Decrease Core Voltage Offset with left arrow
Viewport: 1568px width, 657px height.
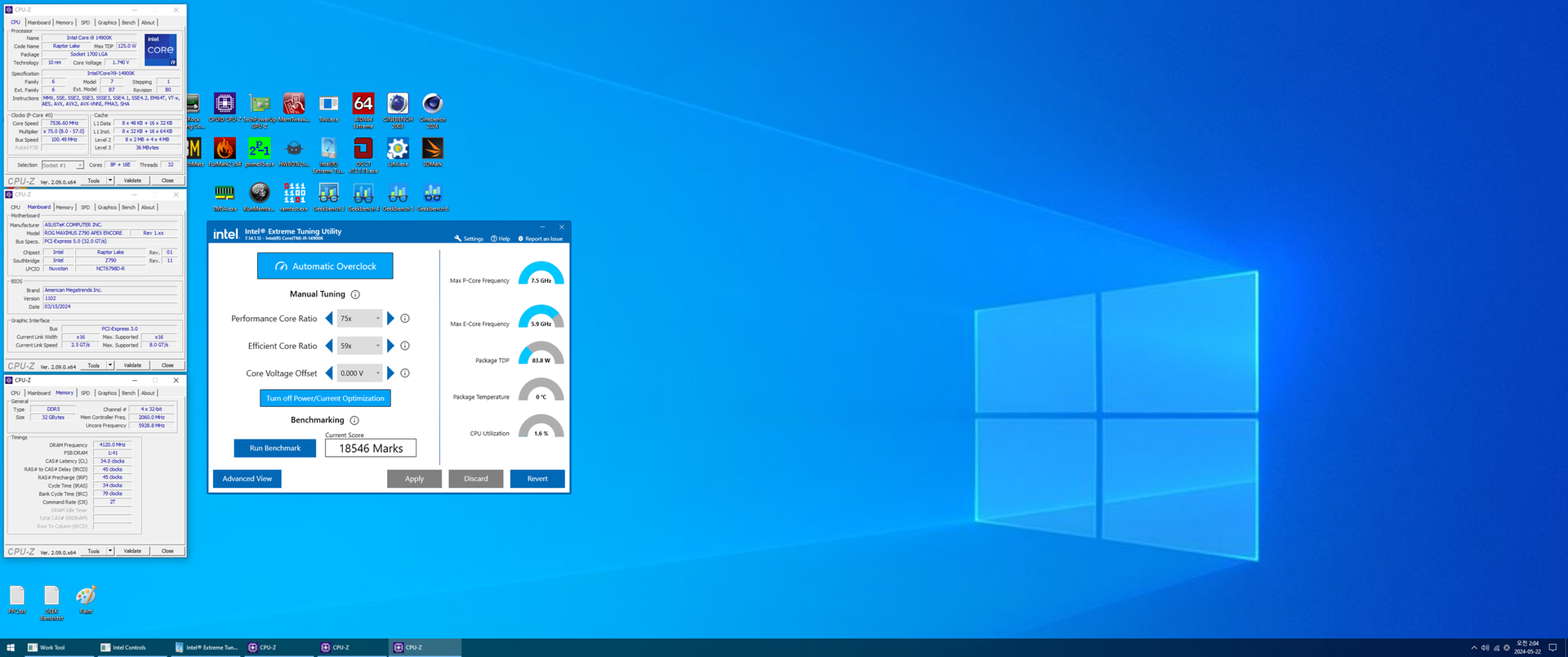(x=329, y=373)
